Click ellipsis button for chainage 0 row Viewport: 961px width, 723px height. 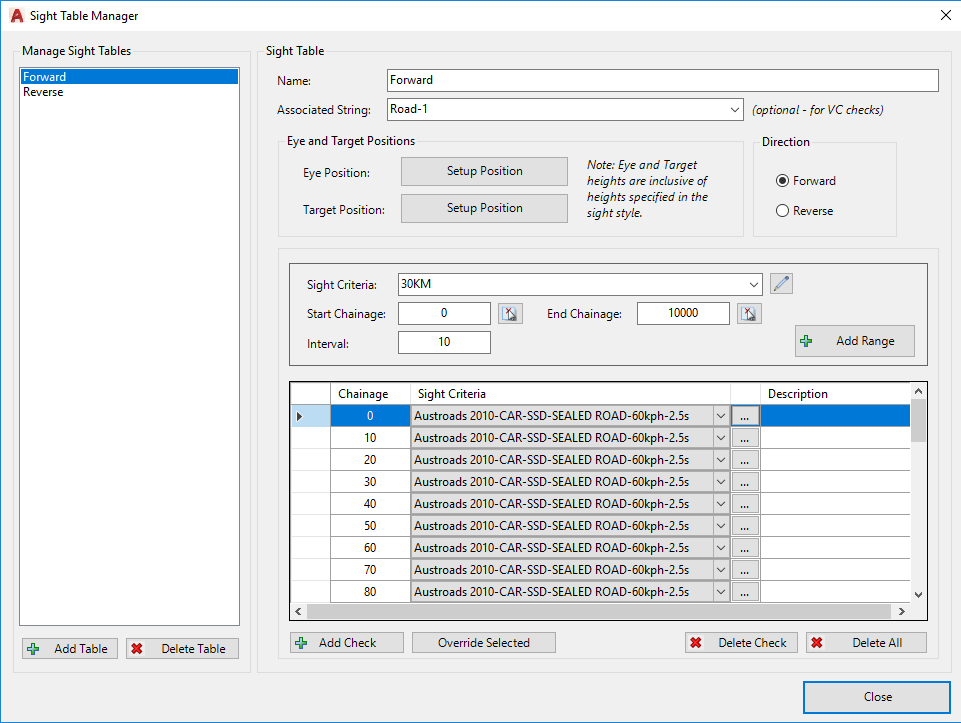(x=745, y=416)
